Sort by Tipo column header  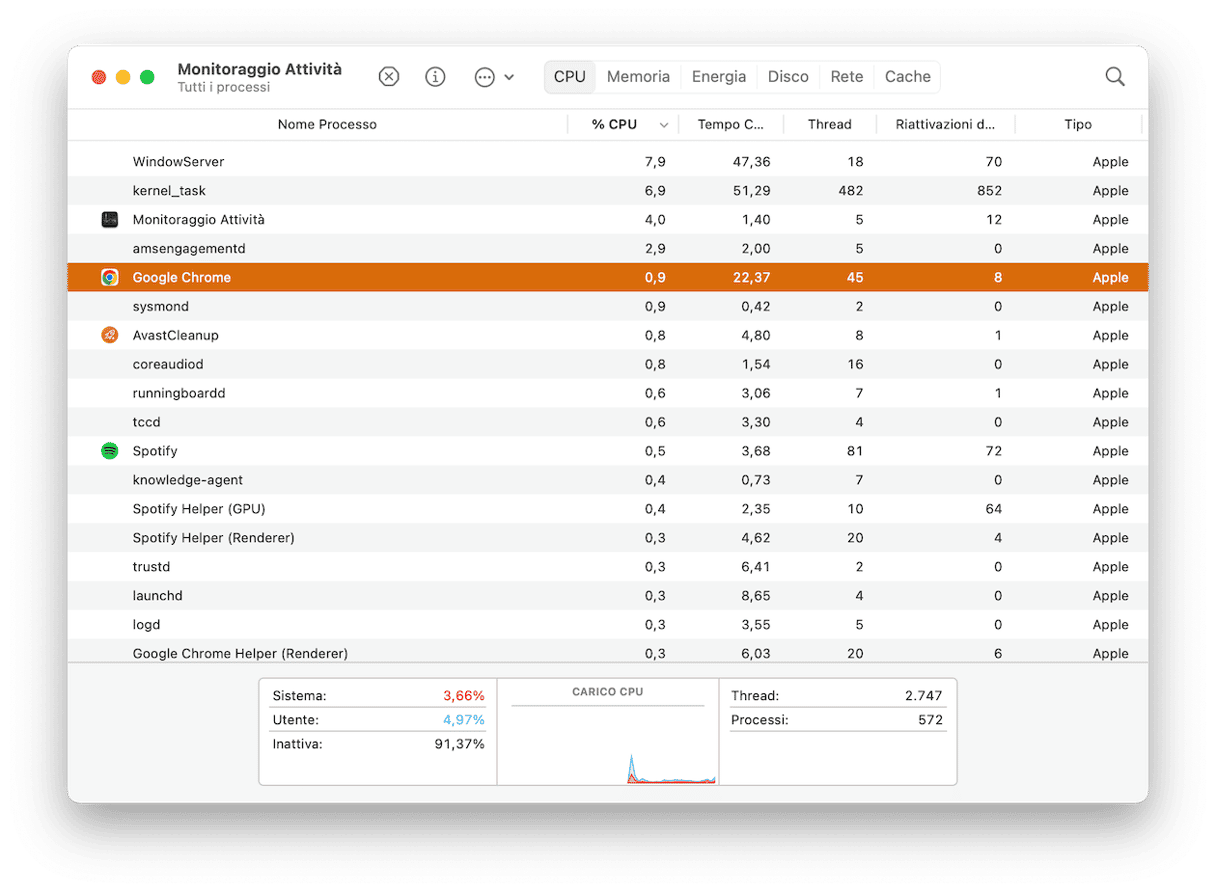pos(1078,125)
